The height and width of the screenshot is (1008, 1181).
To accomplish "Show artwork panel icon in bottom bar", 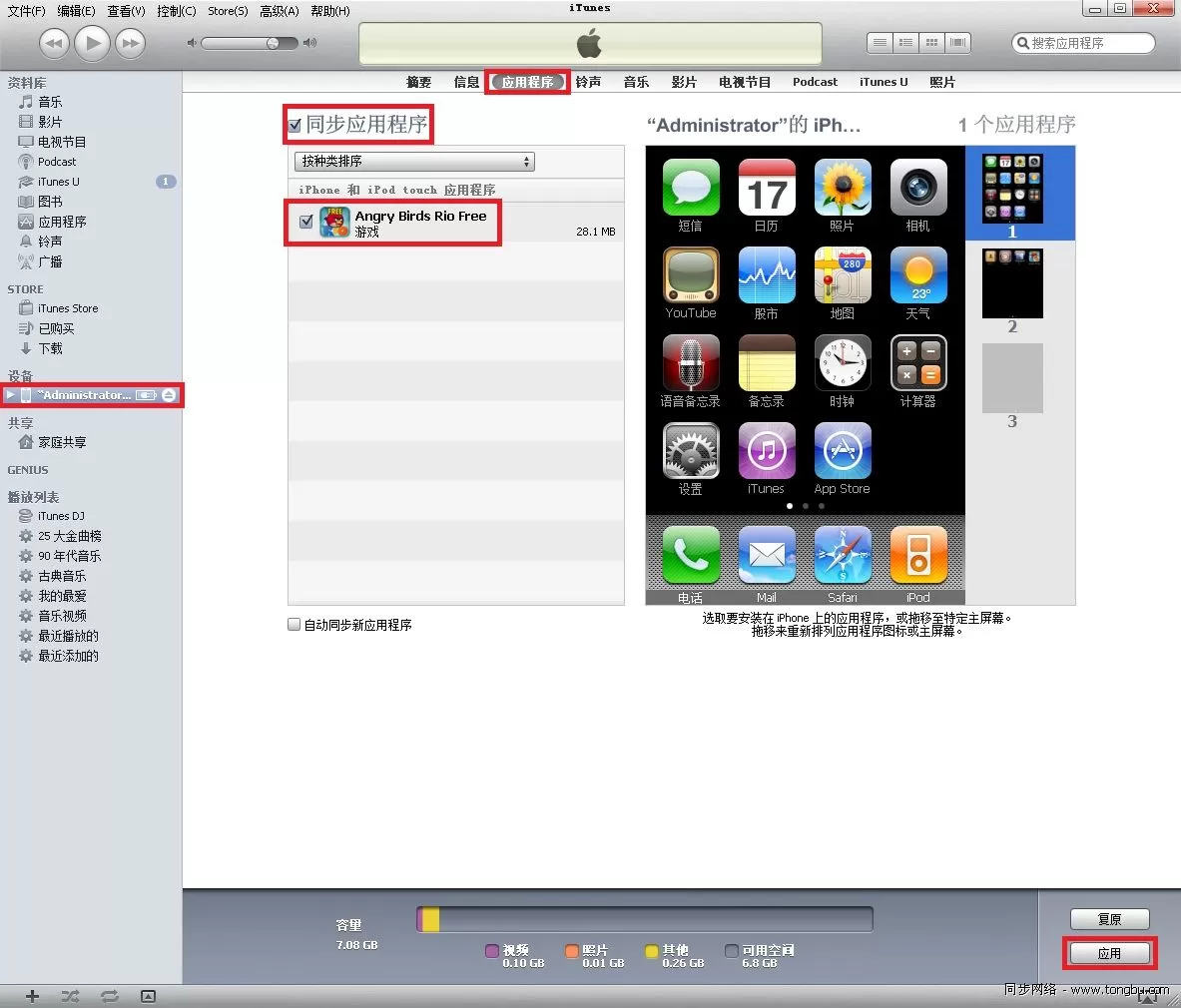I will [149, 996].
